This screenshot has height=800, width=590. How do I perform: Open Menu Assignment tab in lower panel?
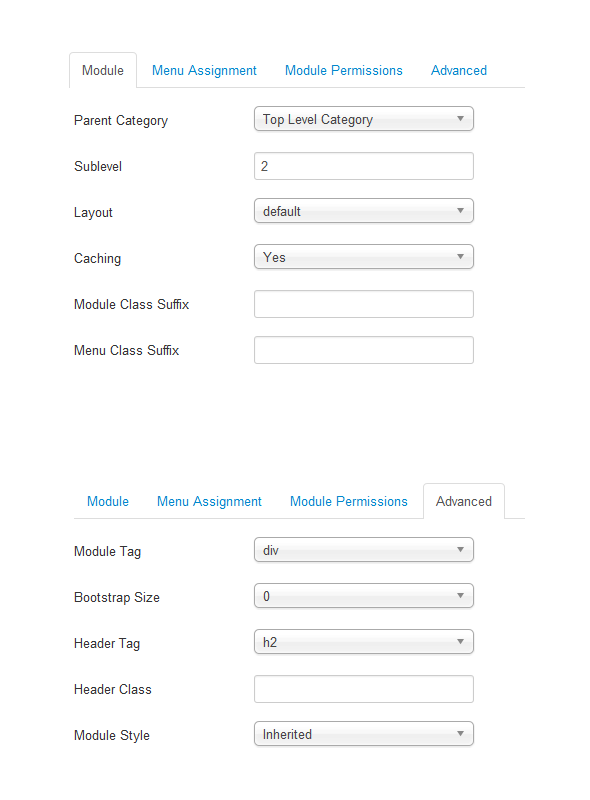tap(209, 502)
